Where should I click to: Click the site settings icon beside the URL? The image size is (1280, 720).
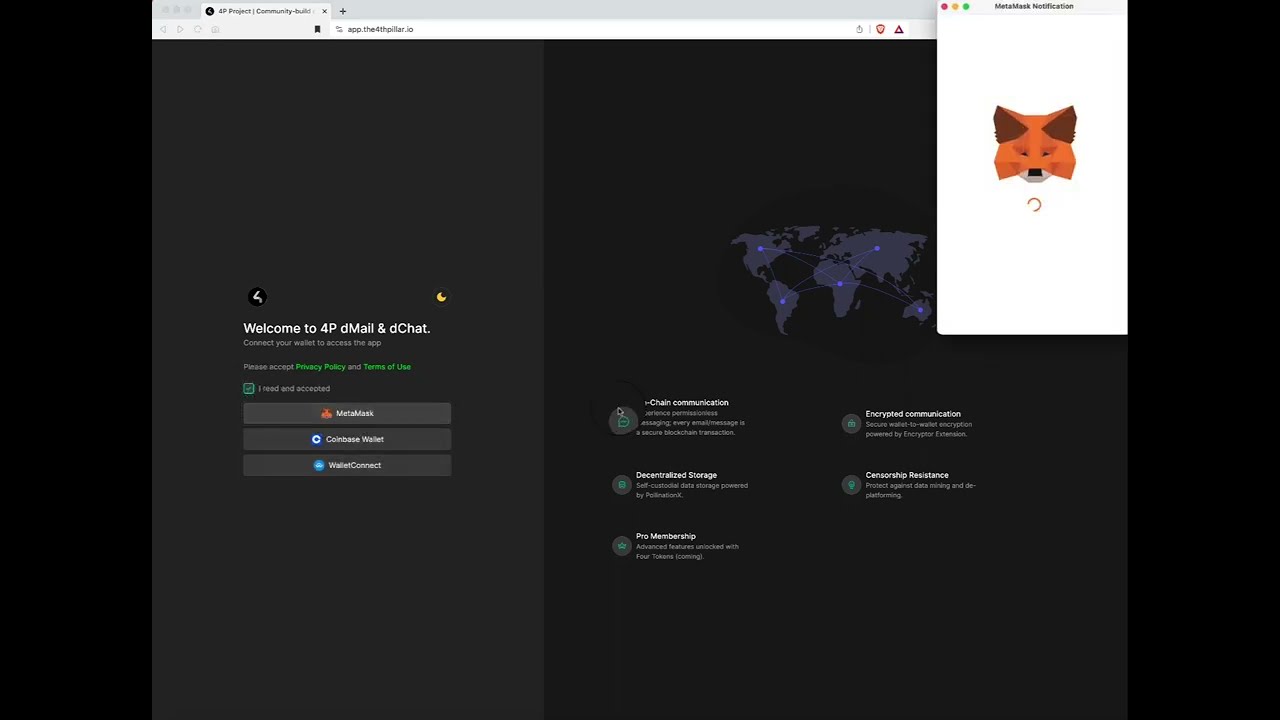click(x=339, y=29)
